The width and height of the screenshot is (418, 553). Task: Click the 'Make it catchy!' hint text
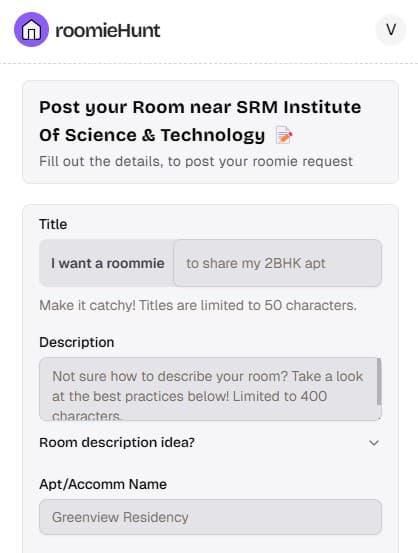point(198,305)
